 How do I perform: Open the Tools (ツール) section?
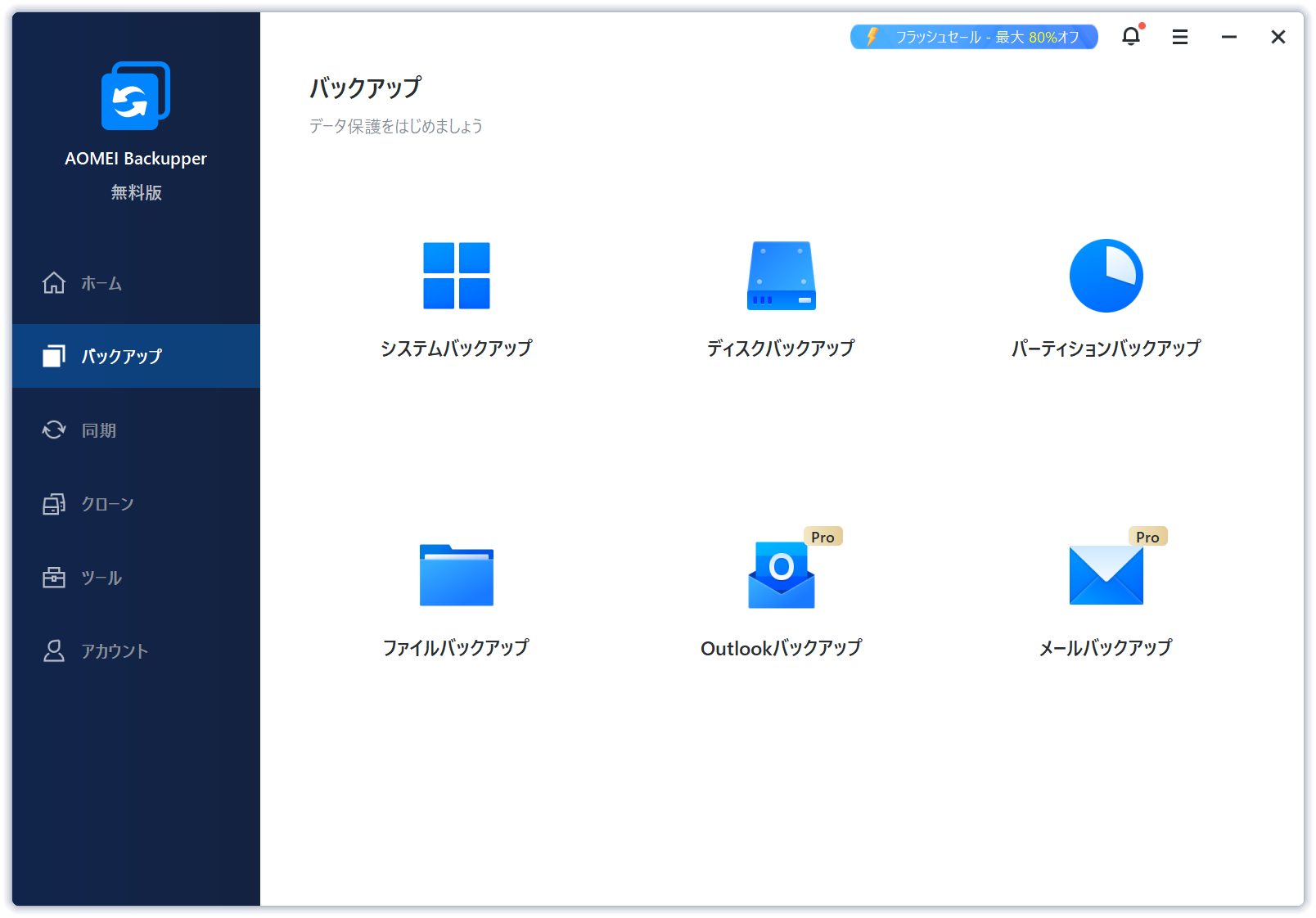click(x=99, y=577)
